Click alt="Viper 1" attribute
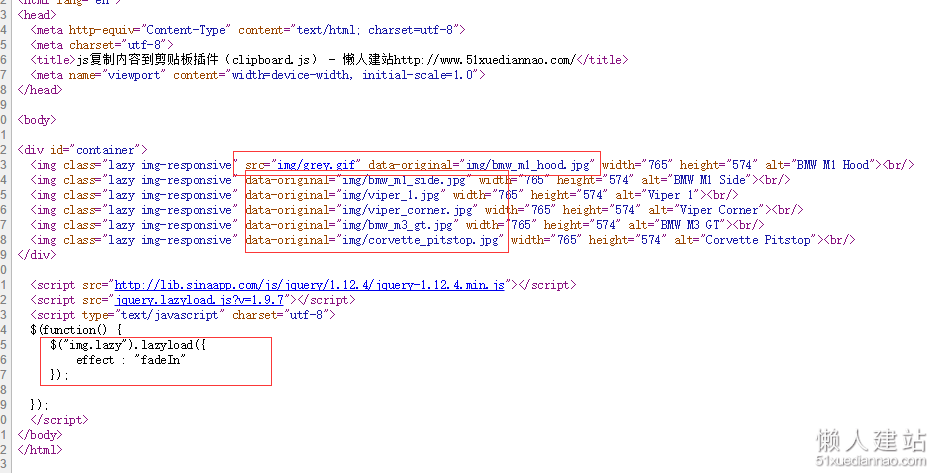Image resolution: width=933 pixels, height=473 pixels. click(x=658, y=195)
